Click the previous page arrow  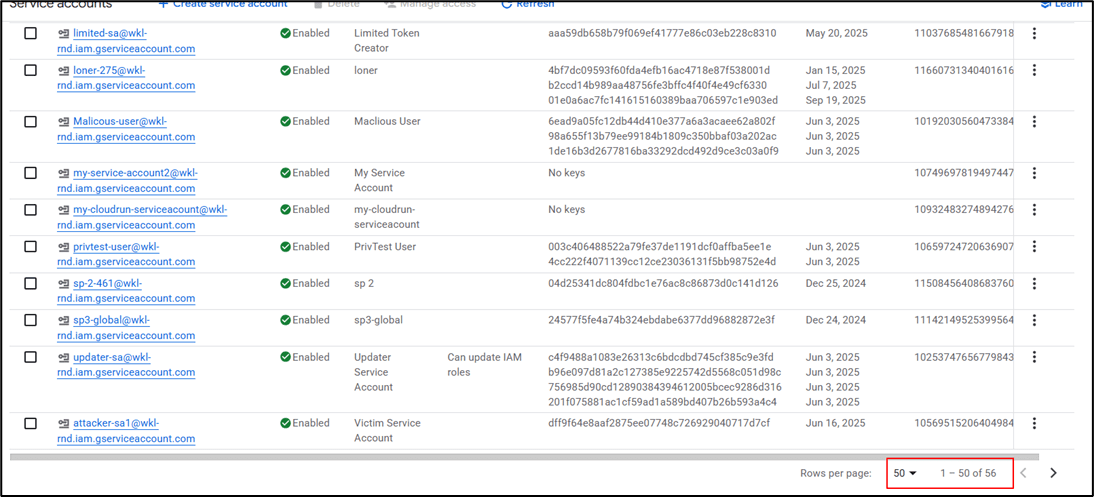point(1023,473)
